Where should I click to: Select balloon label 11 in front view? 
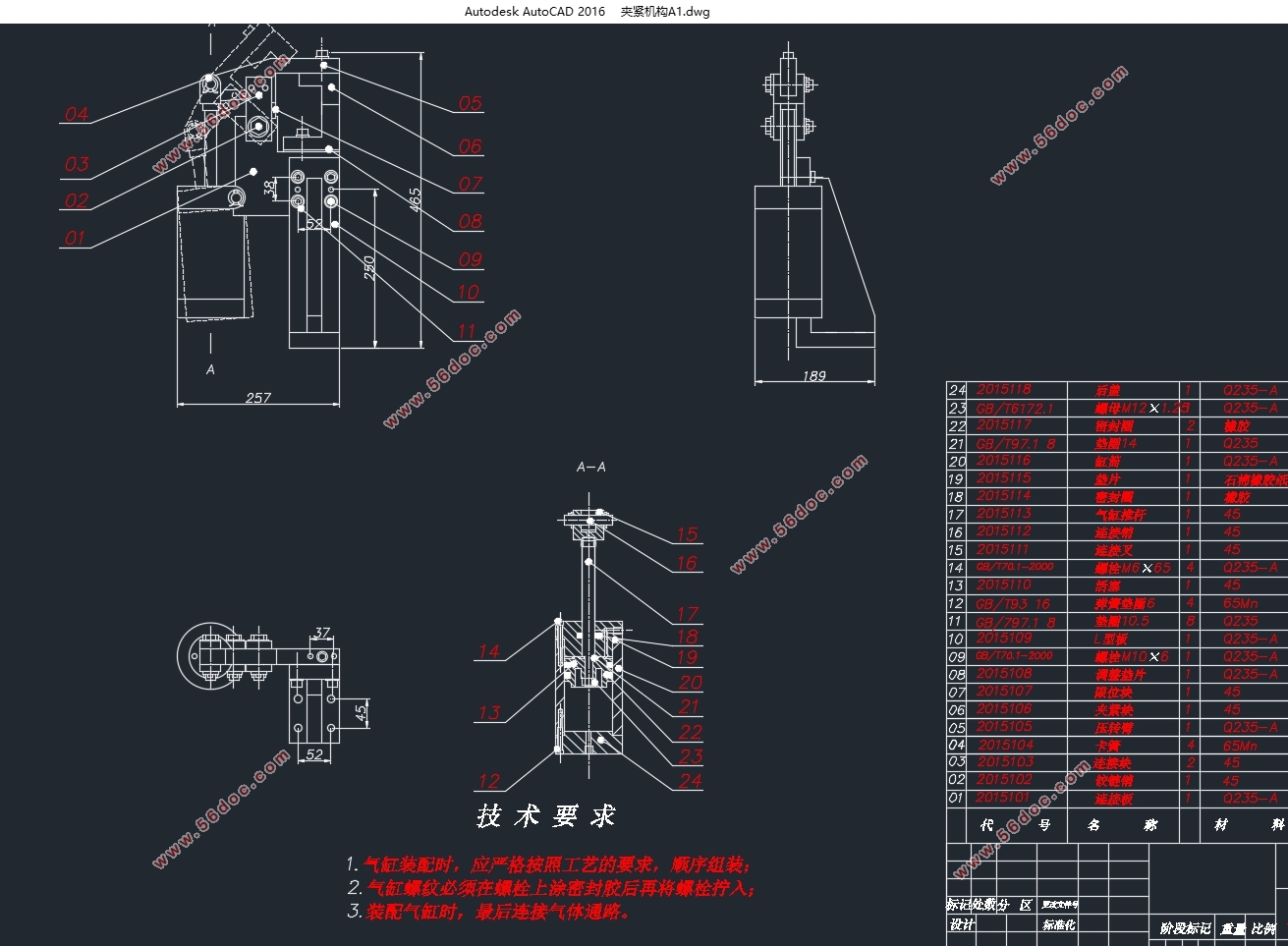coord(467,331)
